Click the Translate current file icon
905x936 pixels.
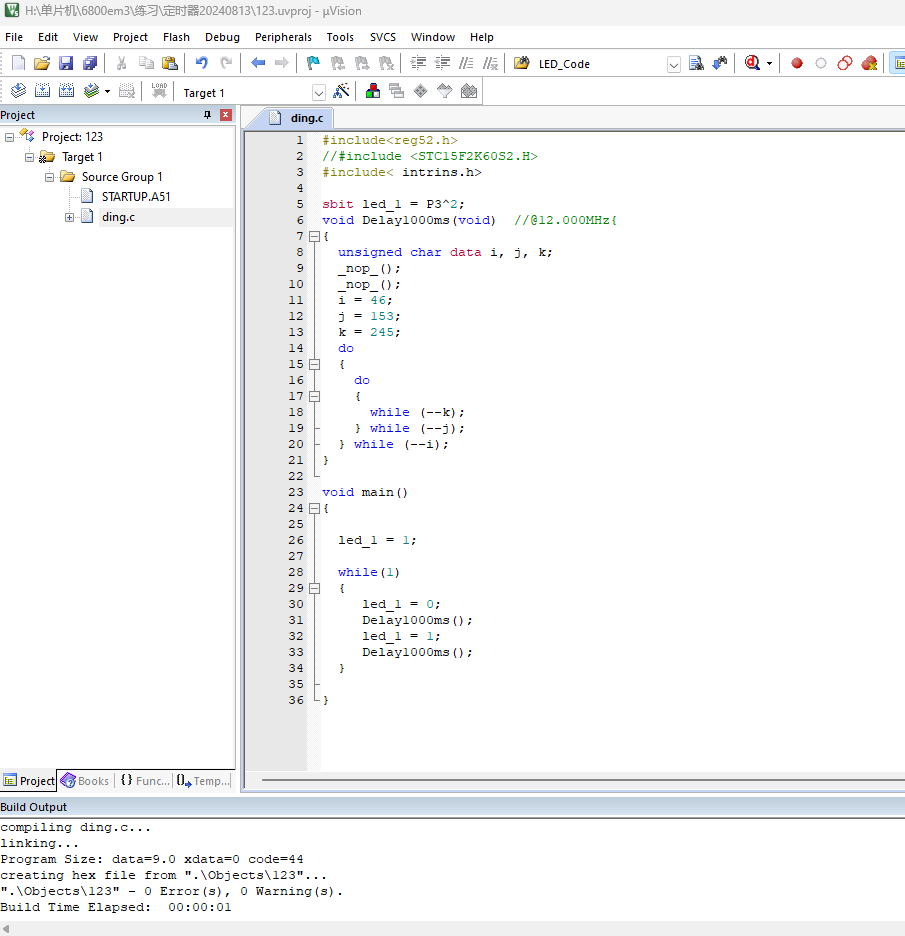[x=19, y=91]
